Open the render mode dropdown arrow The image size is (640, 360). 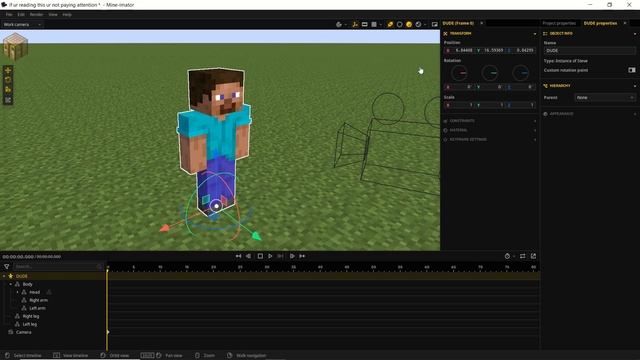coord(425,25)
